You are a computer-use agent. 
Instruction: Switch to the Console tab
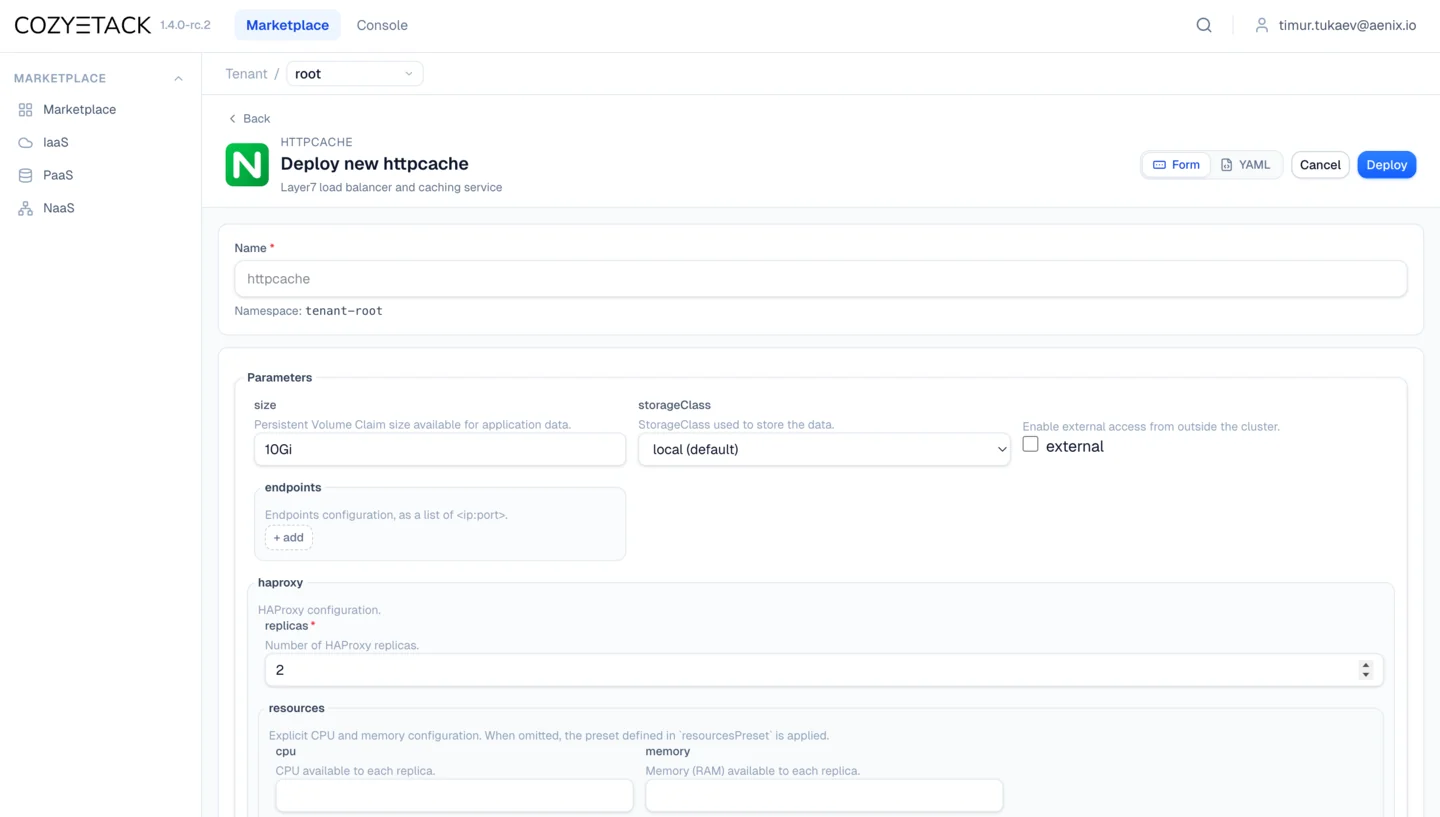(x=382, y=25)
